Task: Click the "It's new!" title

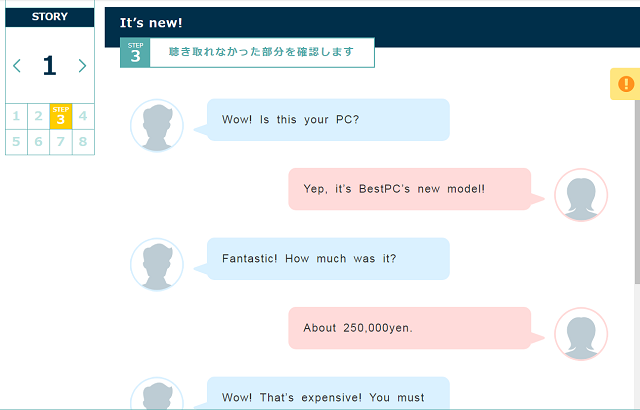Action: [x=151, y=23]
